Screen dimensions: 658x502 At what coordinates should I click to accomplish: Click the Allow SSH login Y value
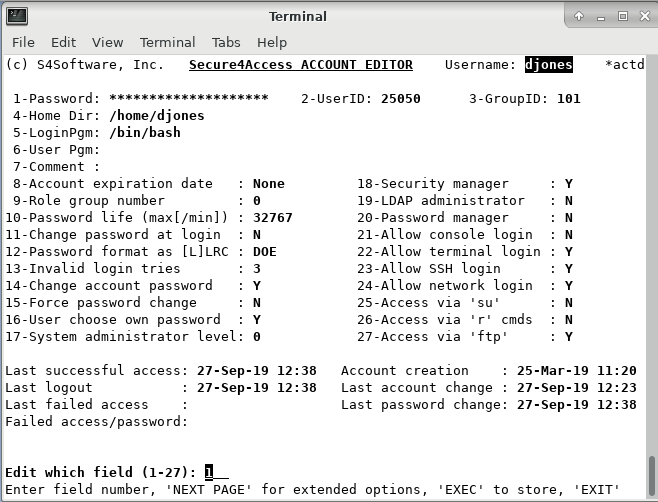(x=569, y=269)
